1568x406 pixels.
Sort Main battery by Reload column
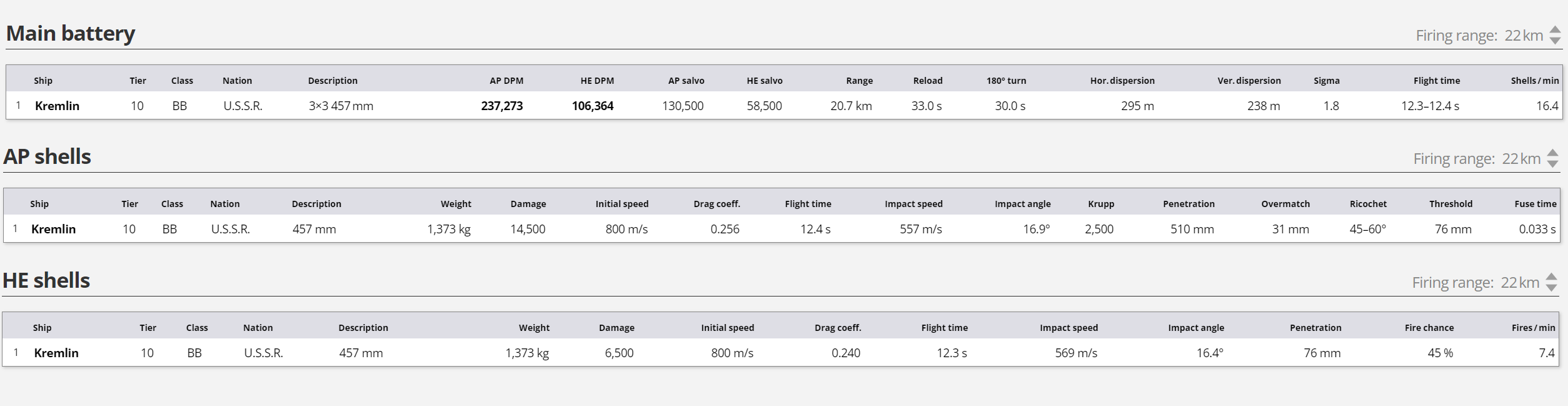coord(927,81)
